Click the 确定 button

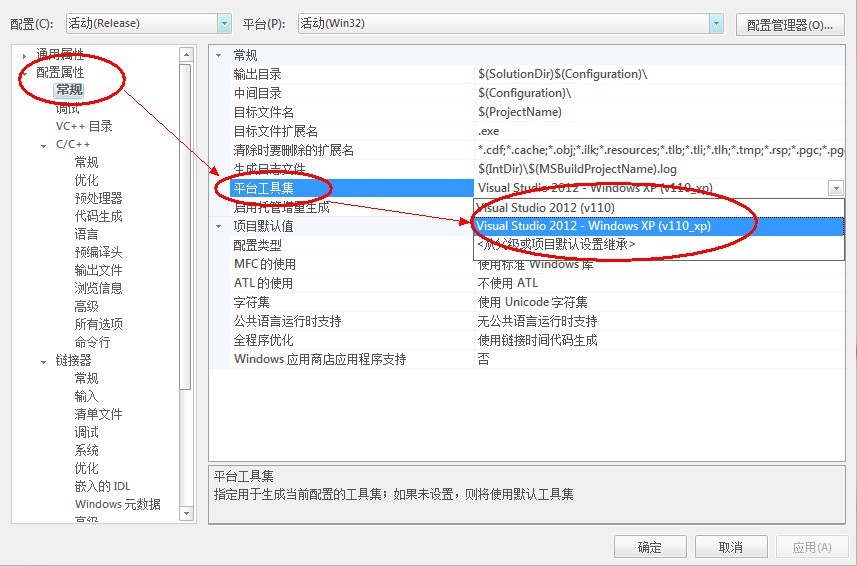click(x=650, y=547)
